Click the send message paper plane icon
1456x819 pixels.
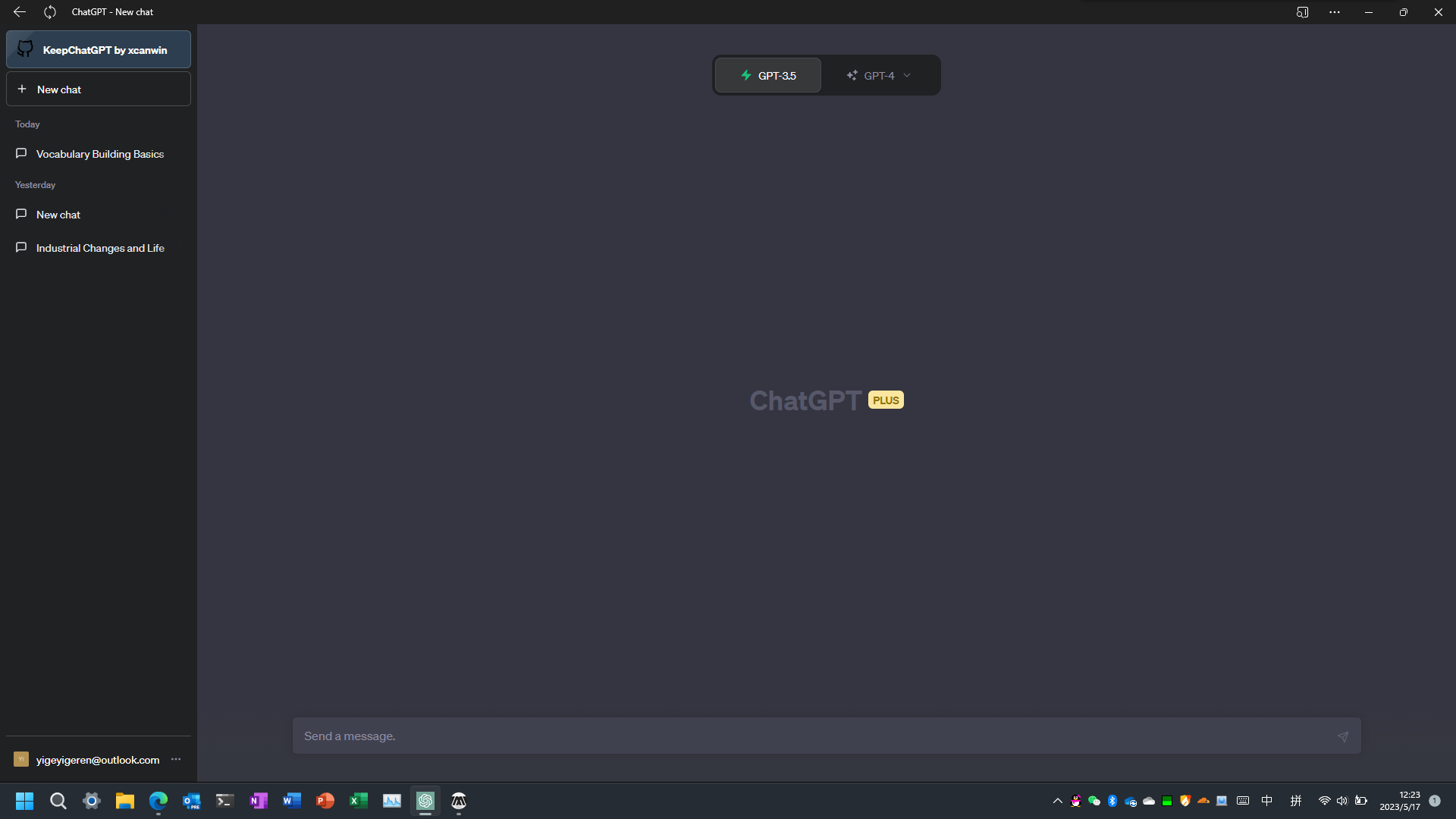[x=1342, y=736]
